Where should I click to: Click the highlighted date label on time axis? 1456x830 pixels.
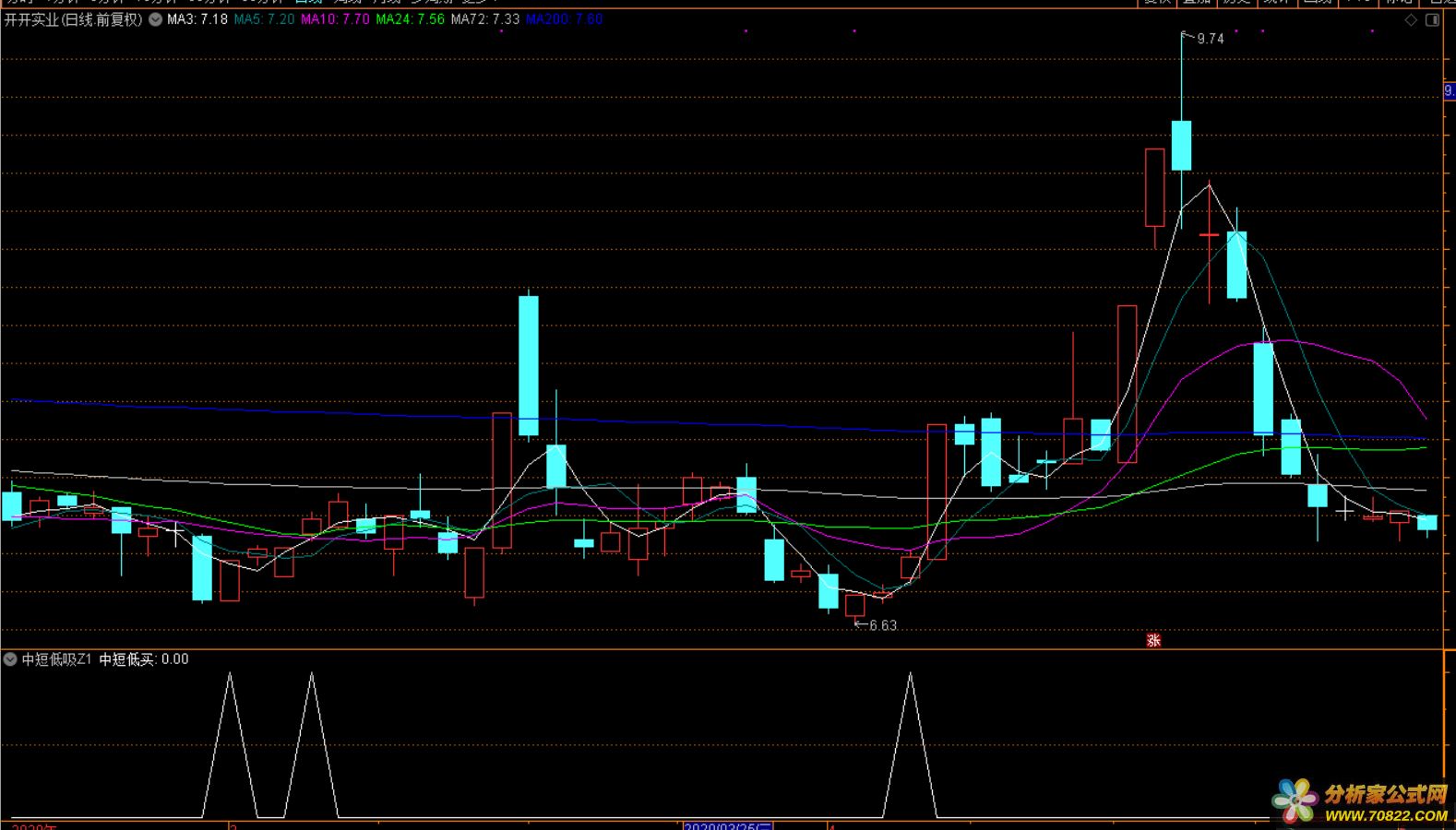[728, 826]
